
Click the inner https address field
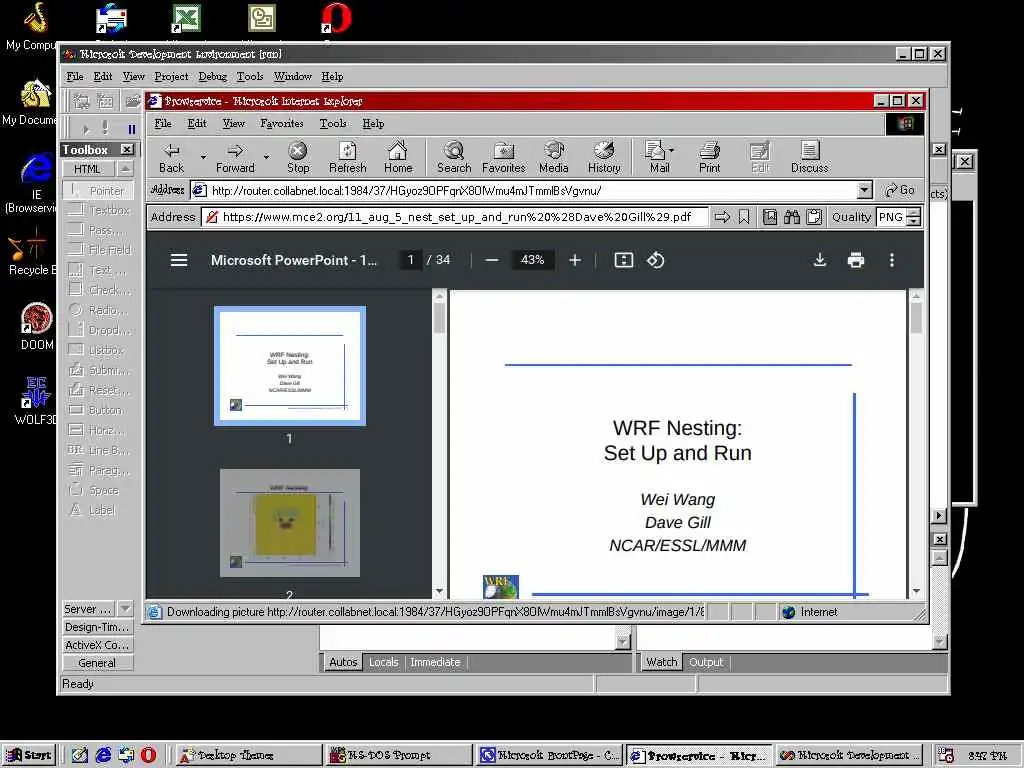click(x=455, y=217)
